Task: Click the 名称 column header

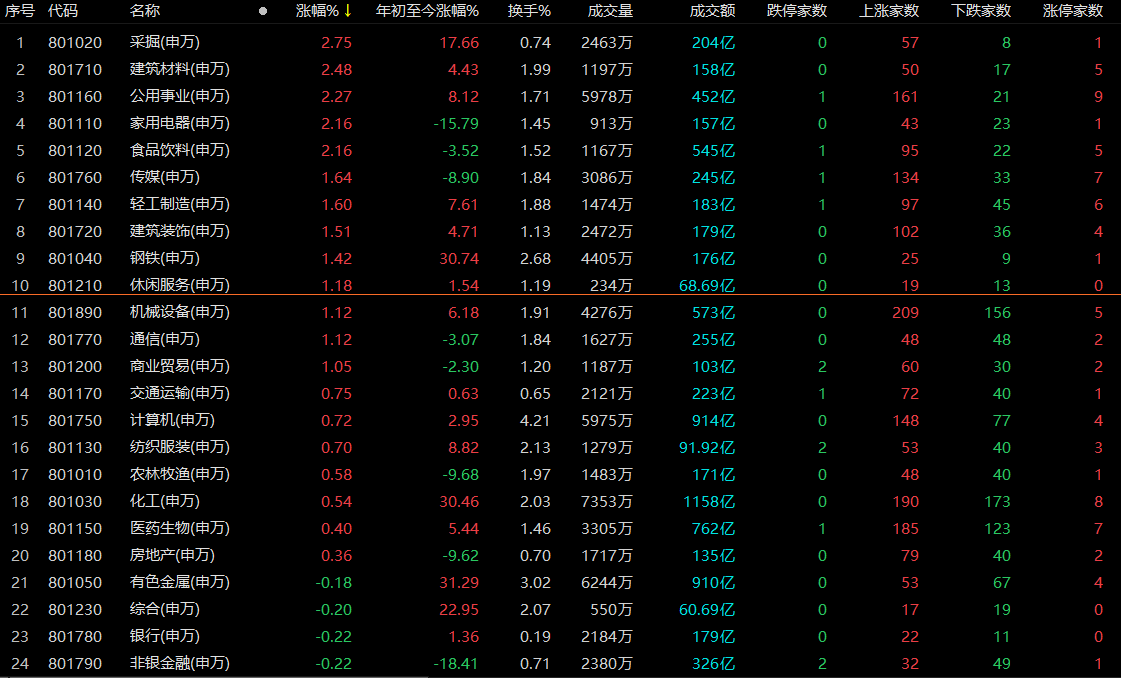Action: pyautogui.click(x=145, y=11)
